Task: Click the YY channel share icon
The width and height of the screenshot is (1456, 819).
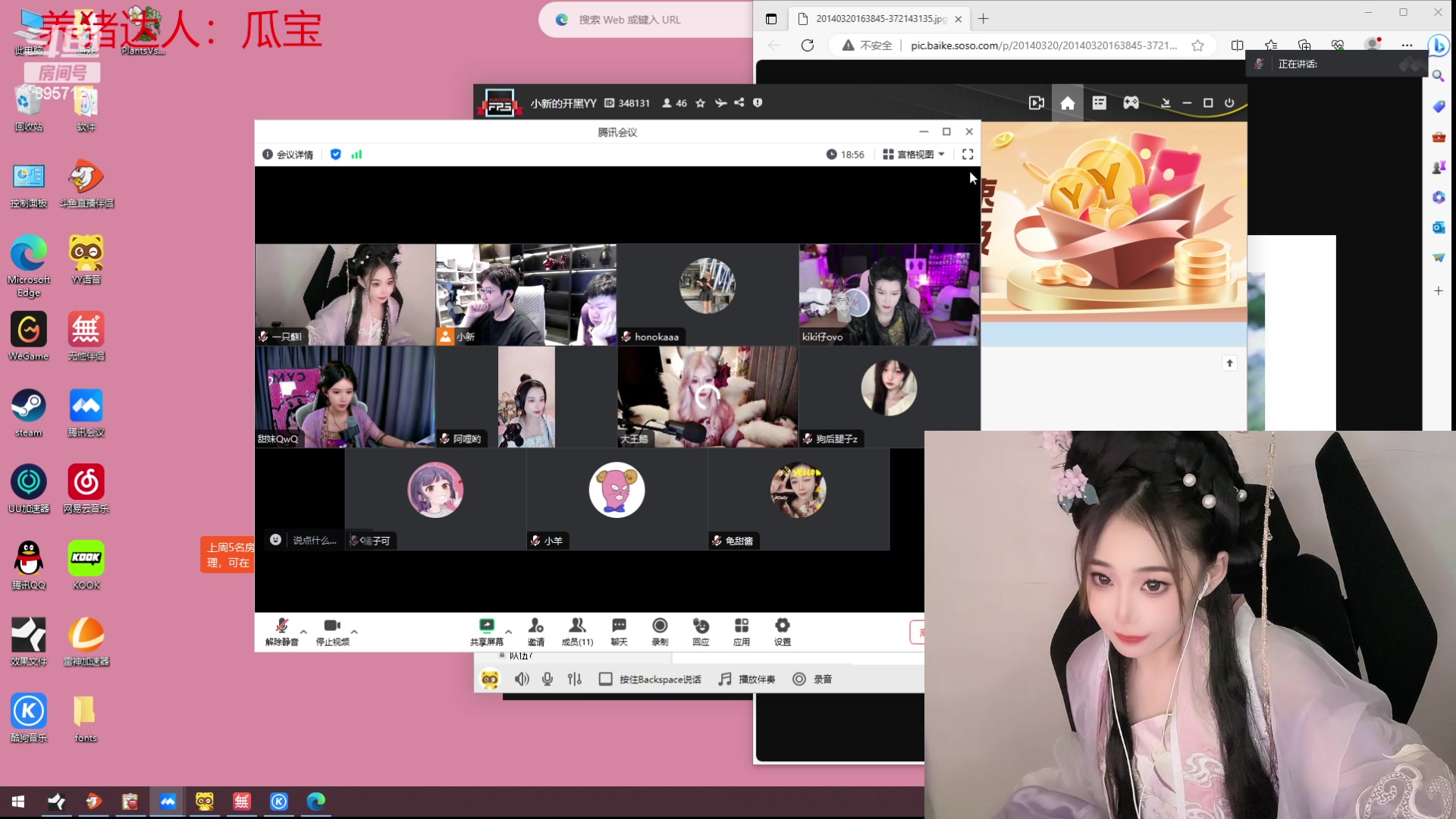Action: click(x=739, y=103)
